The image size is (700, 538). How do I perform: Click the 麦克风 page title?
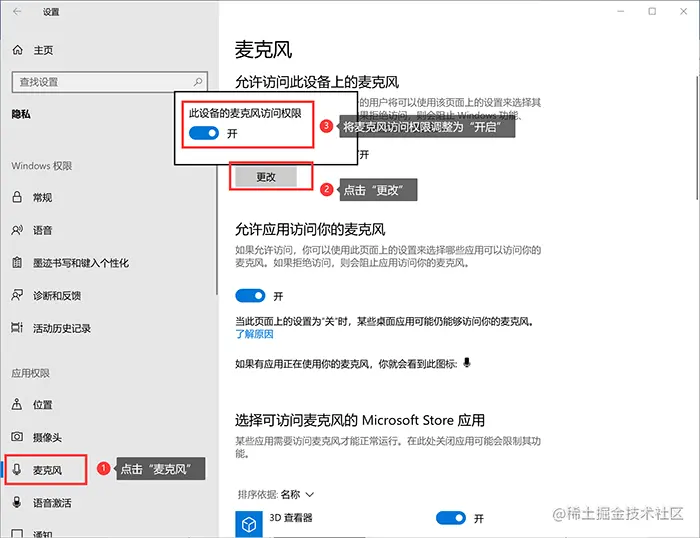click(263, 49)
